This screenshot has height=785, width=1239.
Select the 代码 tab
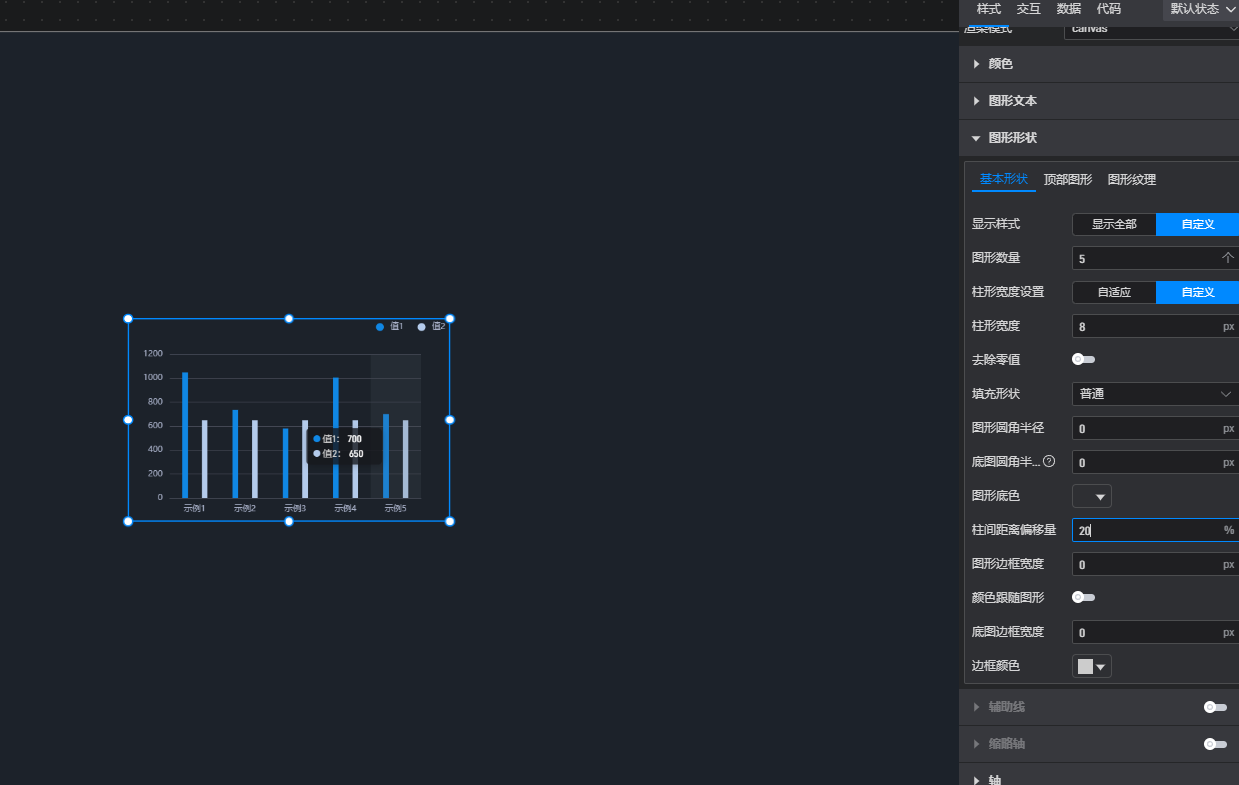(x=1109, y=9)
